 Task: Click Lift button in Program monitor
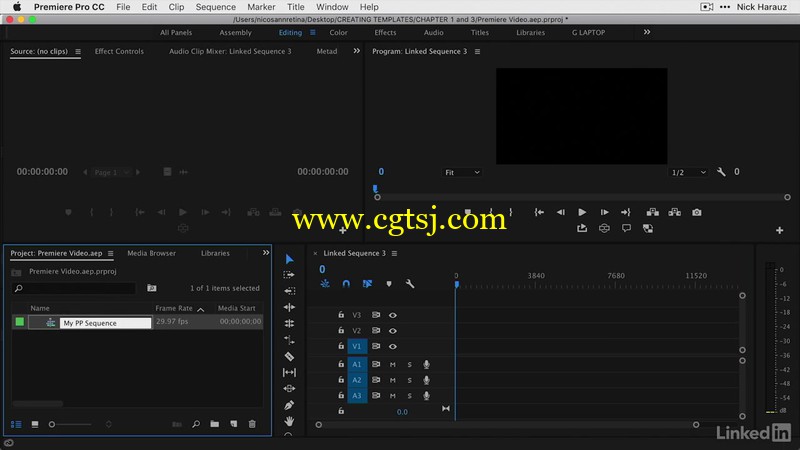pyautogui.click(x=653, y=212)
